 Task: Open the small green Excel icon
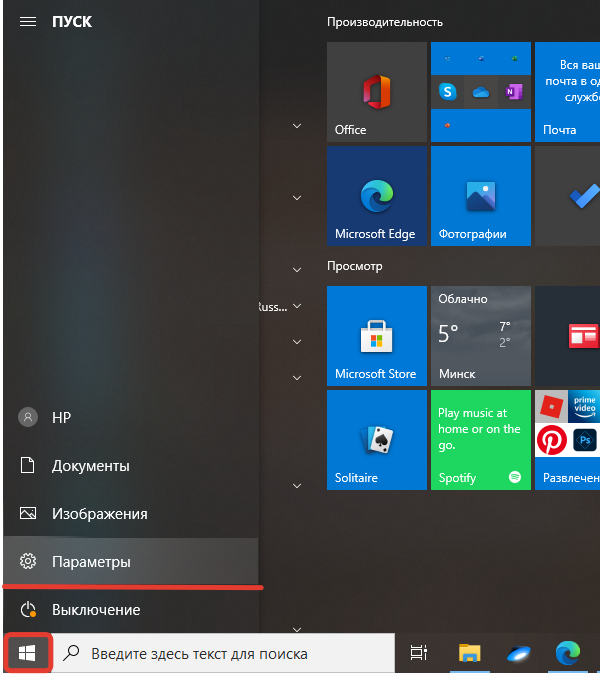[x=514, y=59]
